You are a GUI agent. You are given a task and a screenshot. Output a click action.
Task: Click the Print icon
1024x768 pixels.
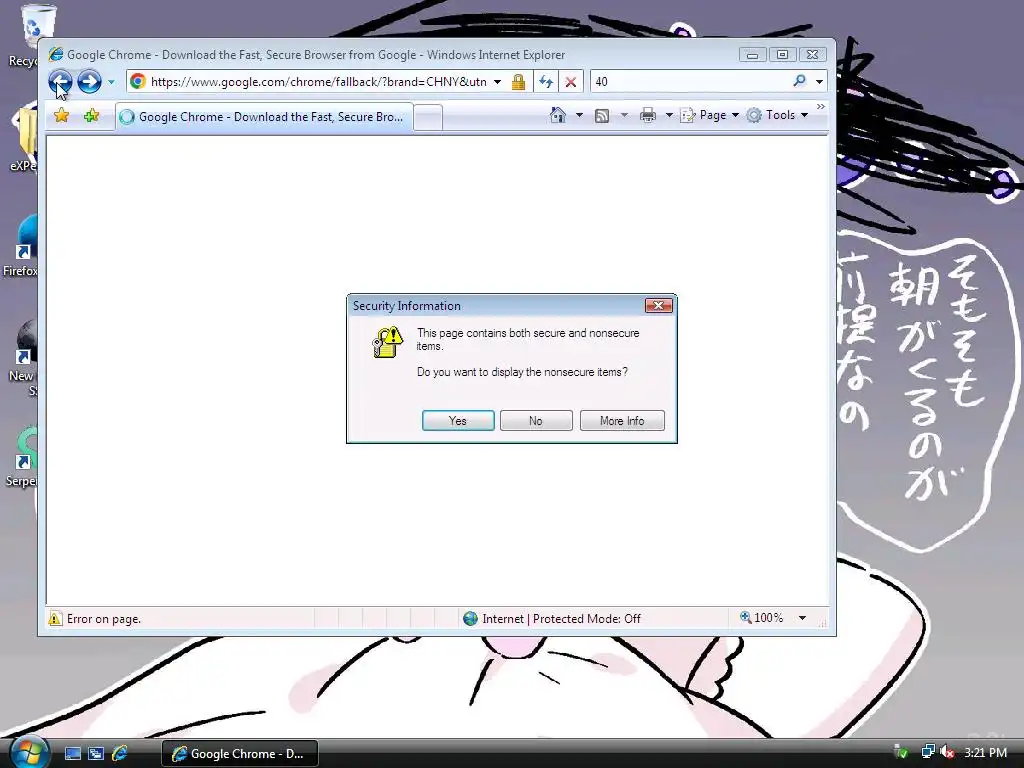tap(648, 116)
